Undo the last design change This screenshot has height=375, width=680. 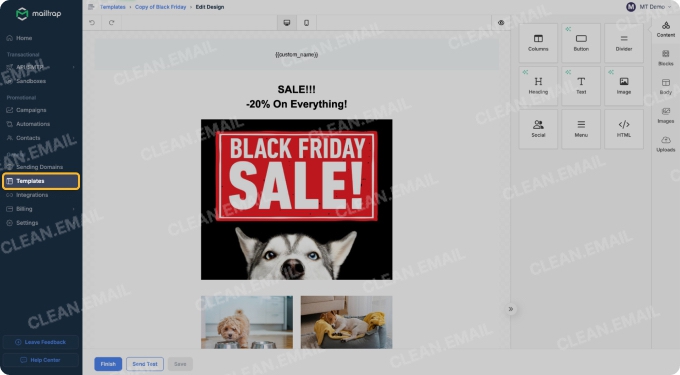(x=92, y=23)
